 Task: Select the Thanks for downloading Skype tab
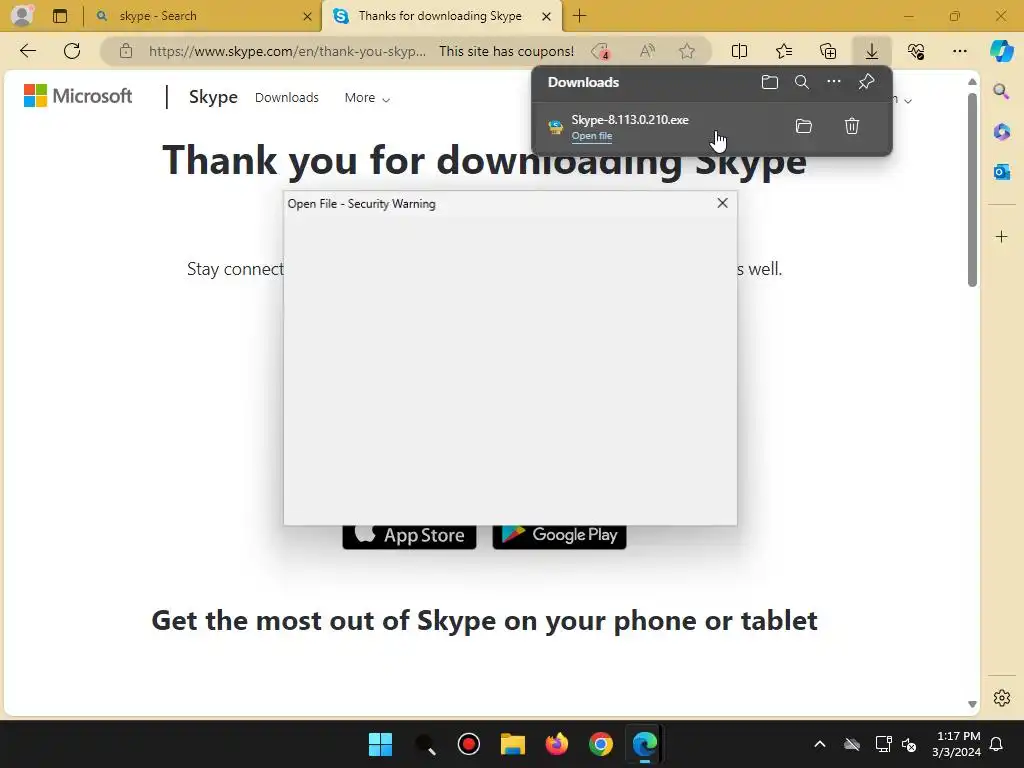tap(440, 16)
